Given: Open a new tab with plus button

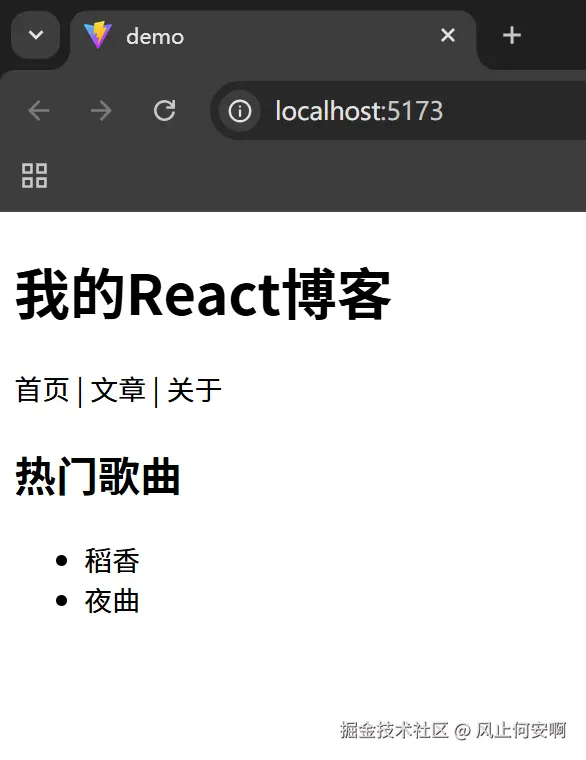Looking at the screenshot, I should pyautogui.click(x=512, y=35).
